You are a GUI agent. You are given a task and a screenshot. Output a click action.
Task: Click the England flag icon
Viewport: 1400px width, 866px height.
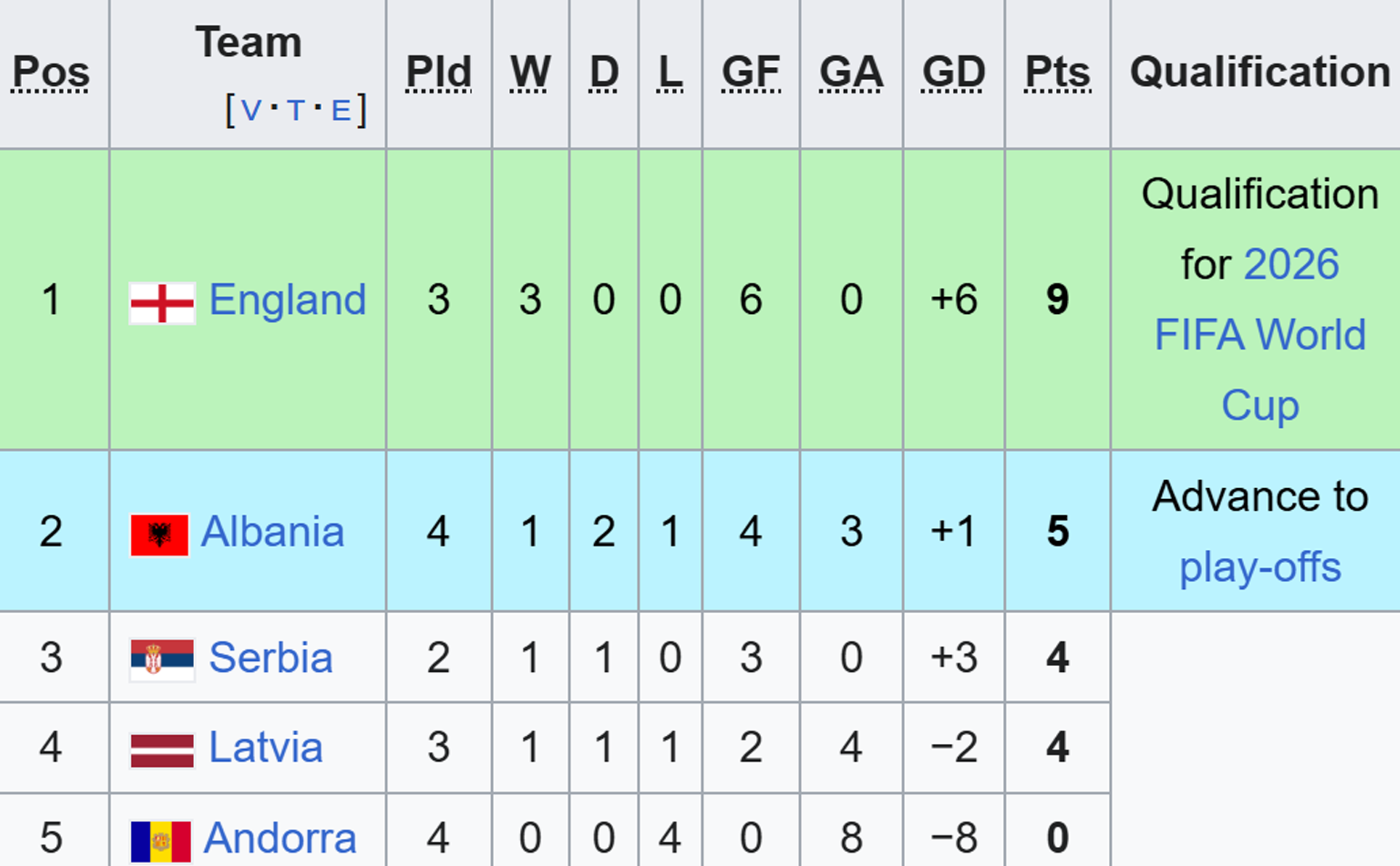162,303
